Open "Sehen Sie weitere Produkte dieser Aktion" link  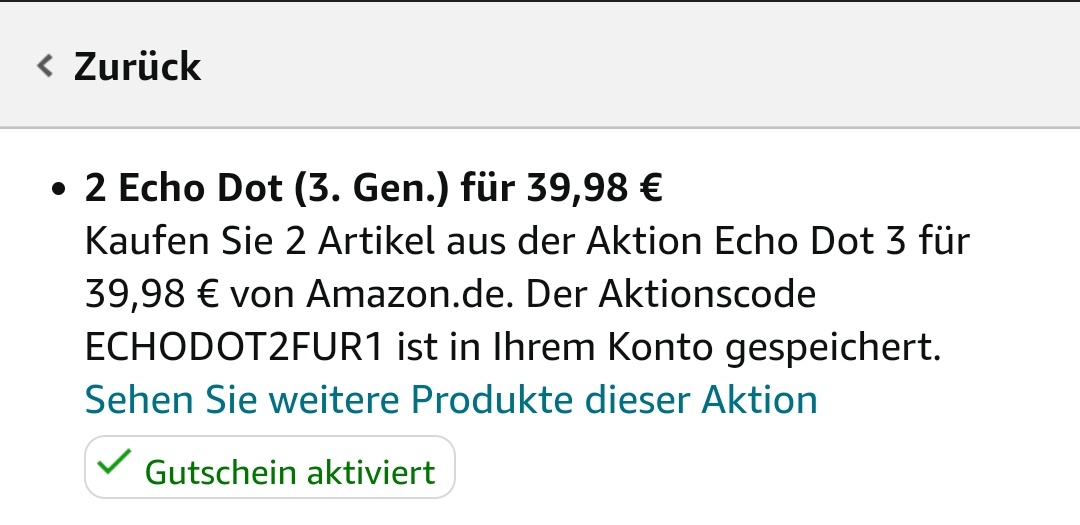click(x=451, y=400)
